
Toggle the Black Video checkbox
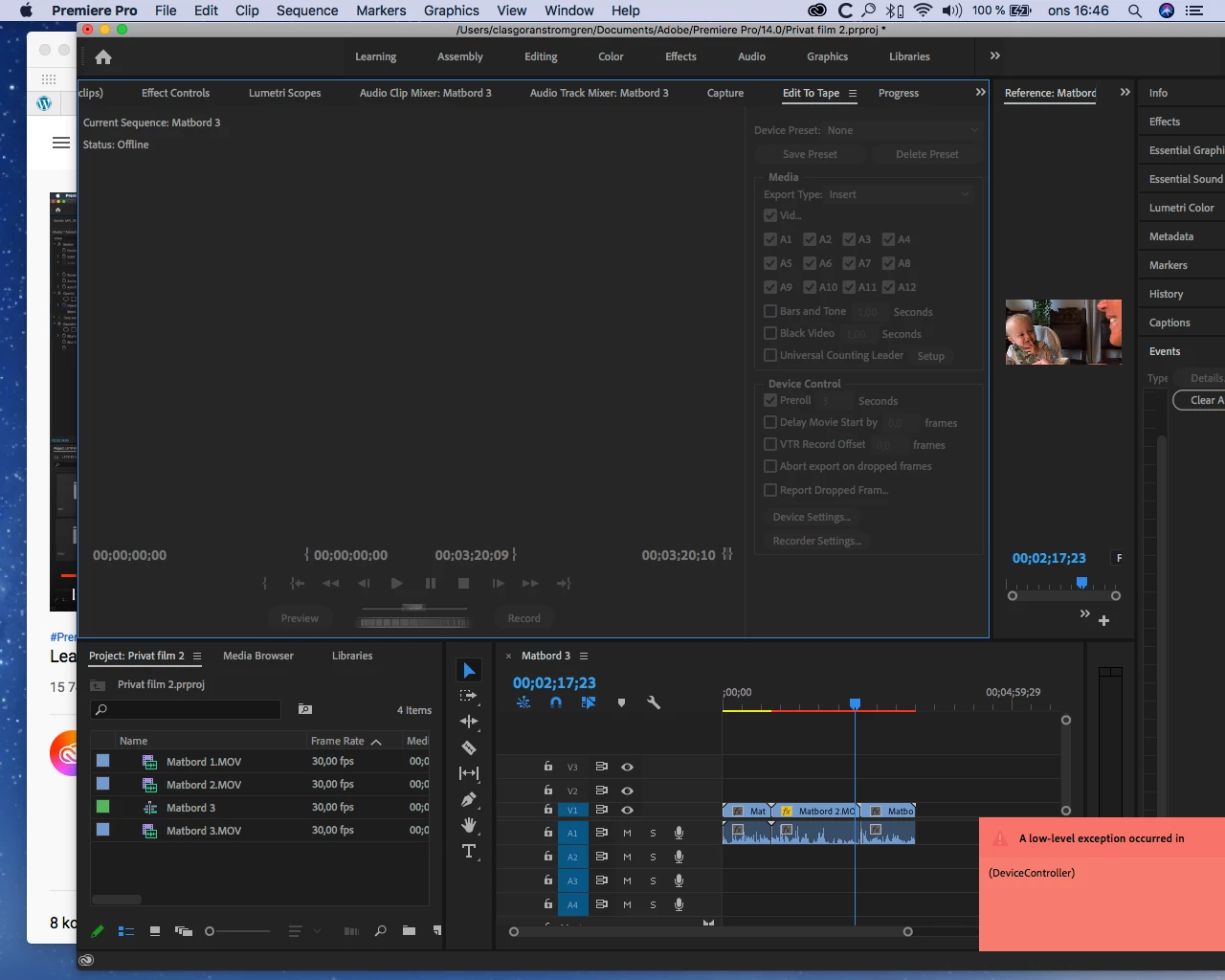[770, 333]
